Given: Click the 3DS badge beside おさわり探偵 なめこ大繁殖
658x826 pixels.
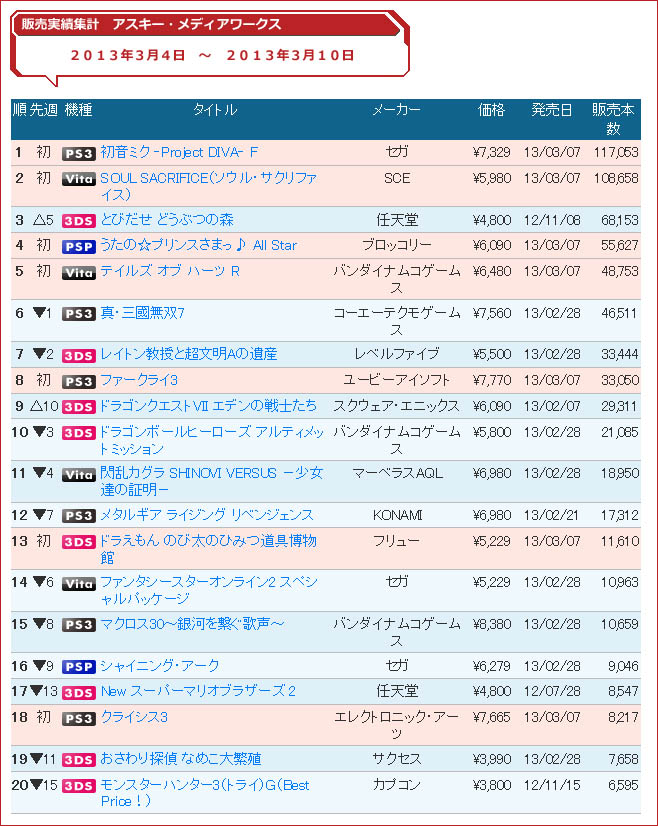Looking at the screenshot, I should coord(78,760).
